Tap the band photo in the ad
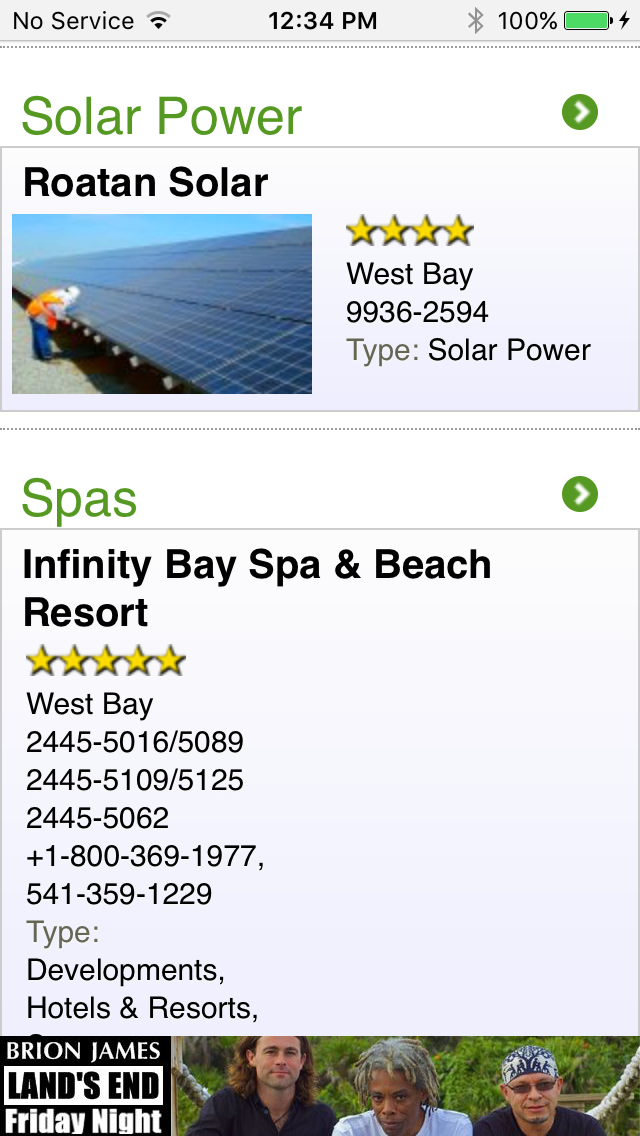Viewport: 640px width, 1136px height. click(406, 1086)
